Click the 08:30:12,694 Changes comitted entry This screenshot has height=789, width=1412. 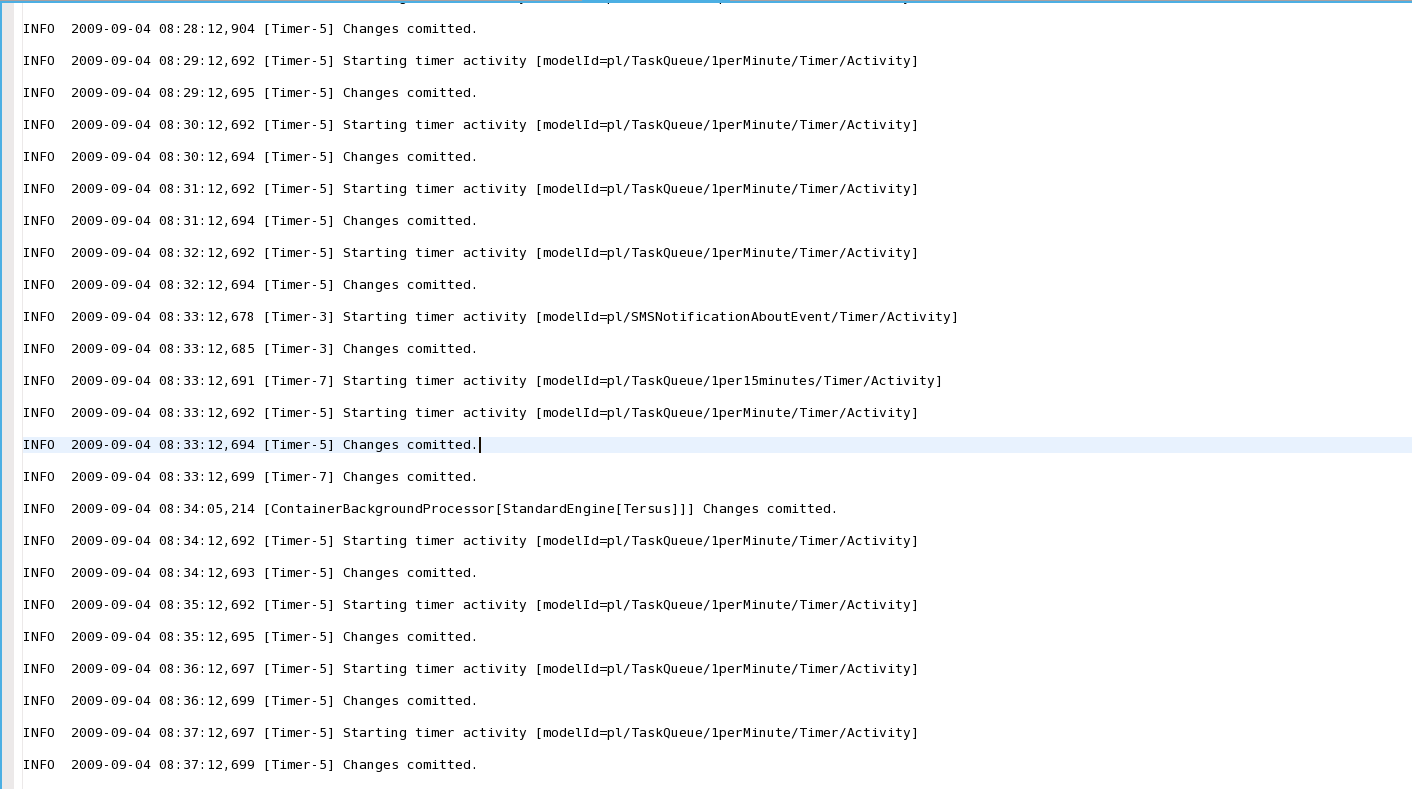coord(250,157)
